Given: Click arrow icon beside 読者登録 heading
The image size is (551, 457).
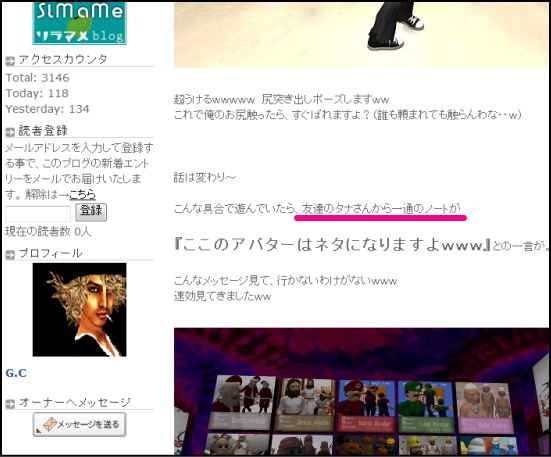Looking at the screenshot, I should [x=10, y=132].
